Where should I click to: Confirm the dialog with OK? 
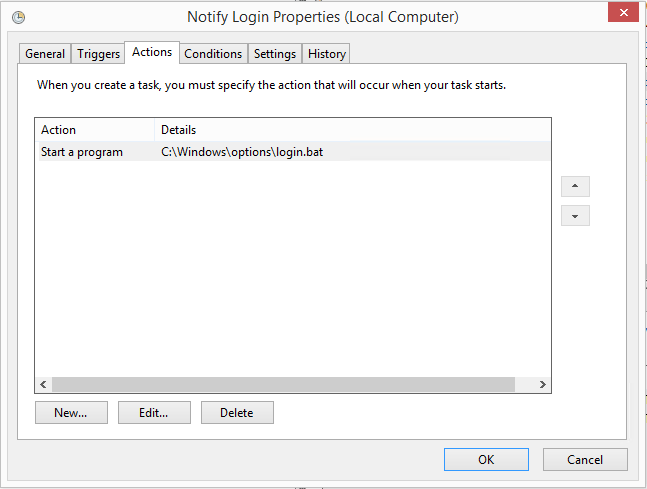pos(486,460)
